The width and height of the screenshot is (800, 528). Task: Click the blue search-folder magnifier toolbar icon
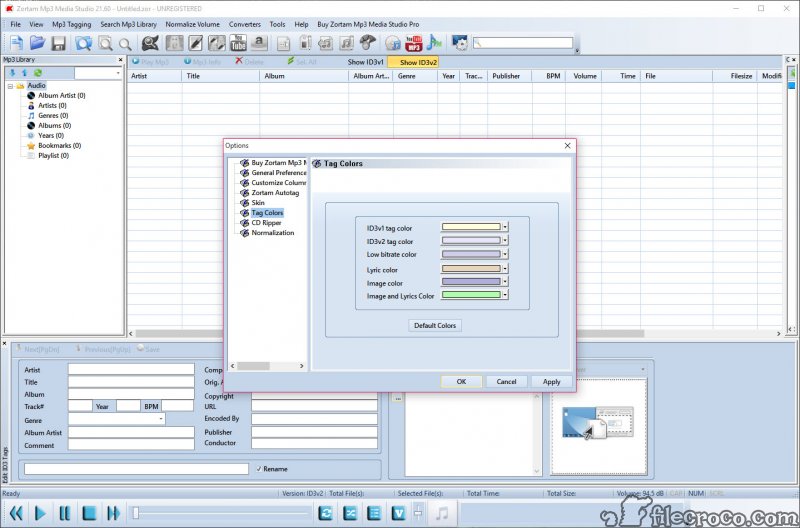[84, 43]
